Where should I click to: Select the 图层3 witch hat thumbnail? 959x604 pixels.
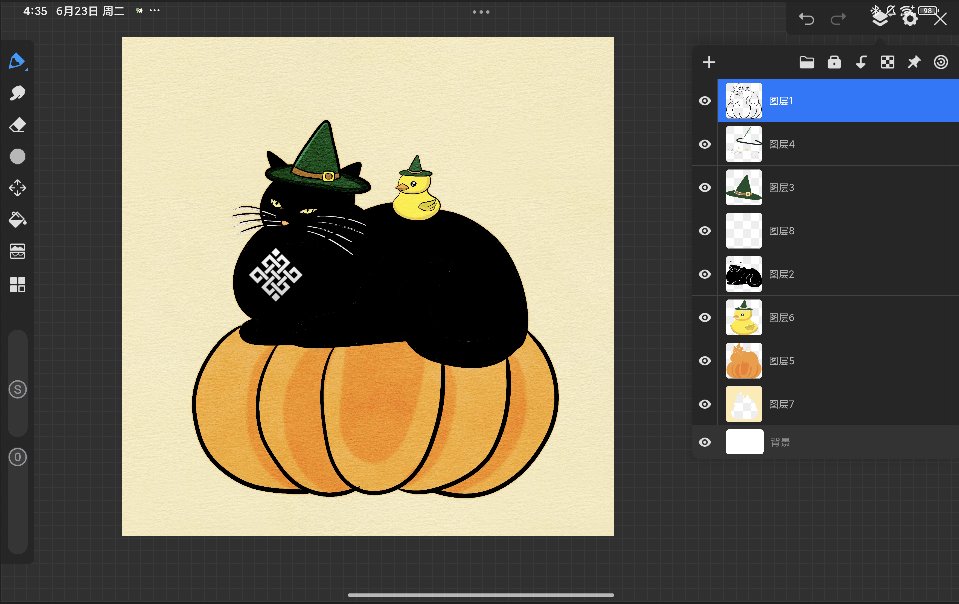coord(744,188)
